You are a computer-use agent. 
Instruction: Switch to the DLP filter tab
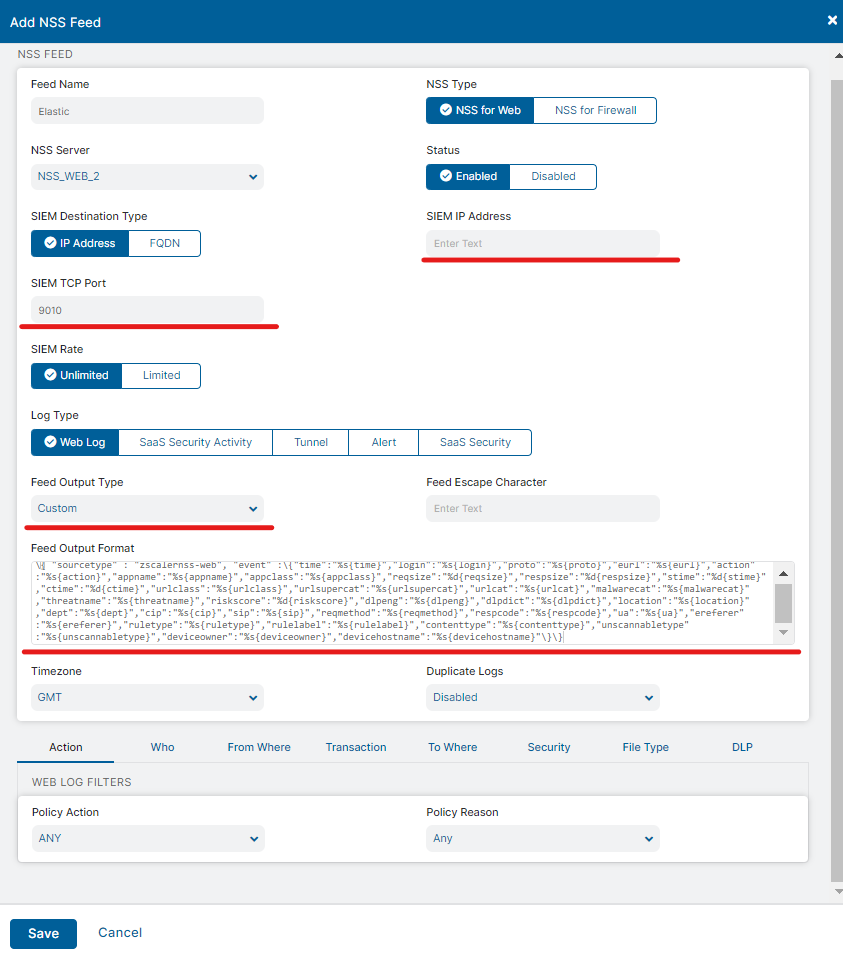[x=740, y=747]
